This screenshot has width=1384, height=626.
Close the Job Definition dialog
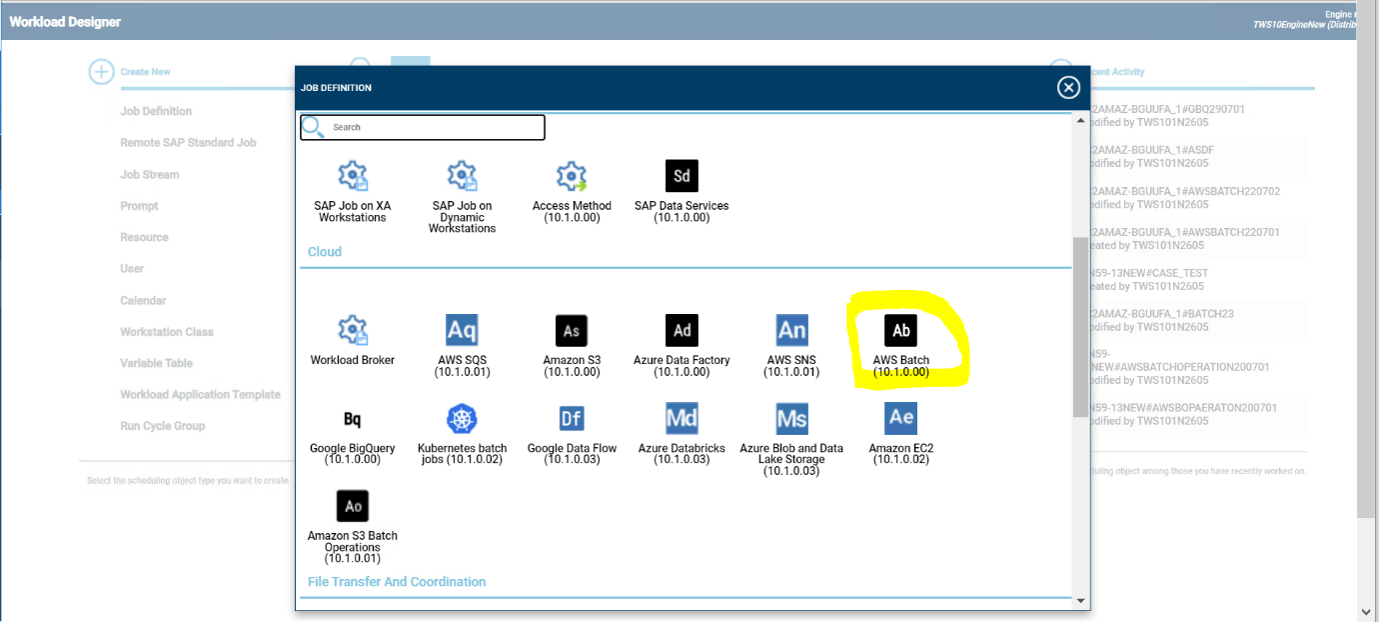pyautogui.click(x=1068, y=88)
